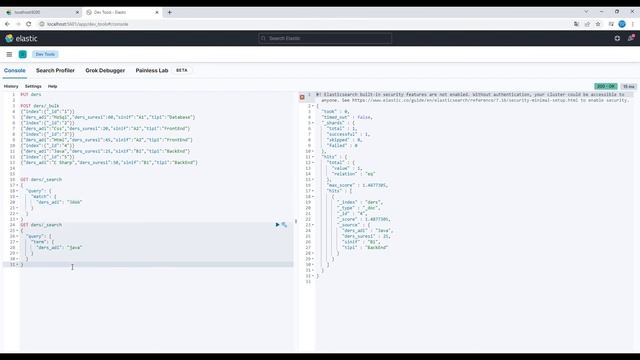640x360 pixels.
Task: Open the Elastic help menu icon
Action: coord(617,38)
